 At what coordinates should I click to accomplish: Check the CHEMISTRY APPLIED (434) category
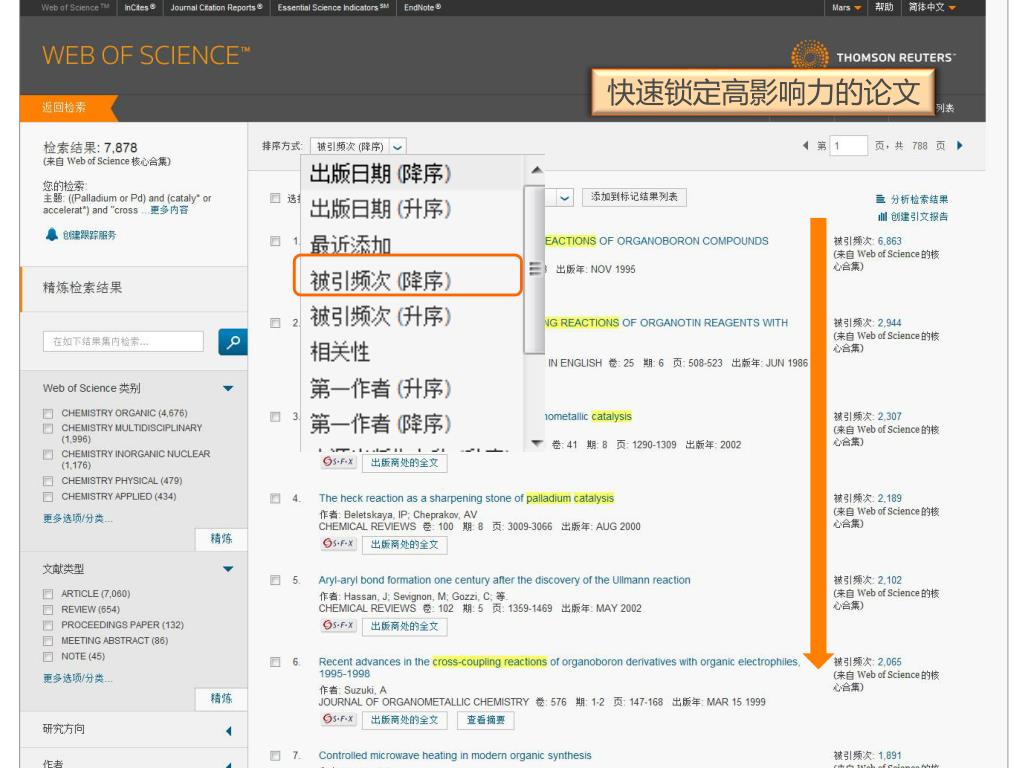click(48, 497)
